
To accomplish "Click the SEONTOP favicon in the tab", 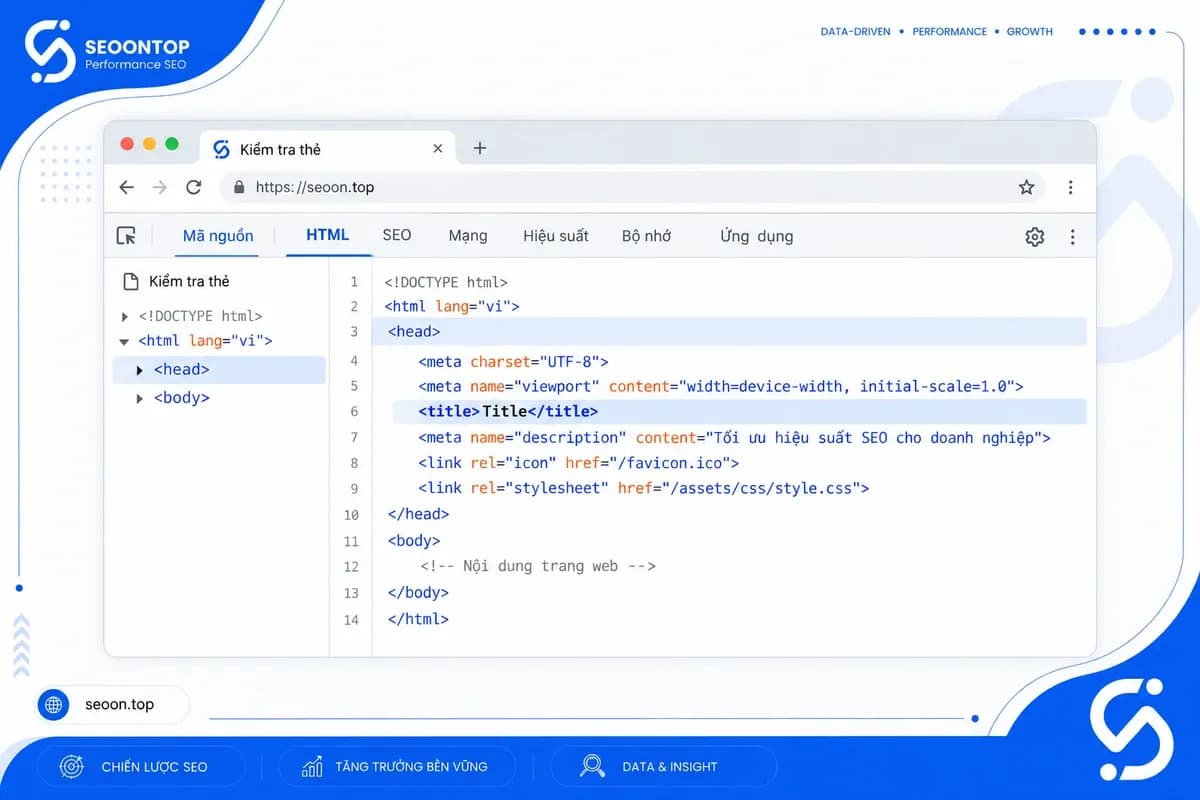I will (222, 149).
